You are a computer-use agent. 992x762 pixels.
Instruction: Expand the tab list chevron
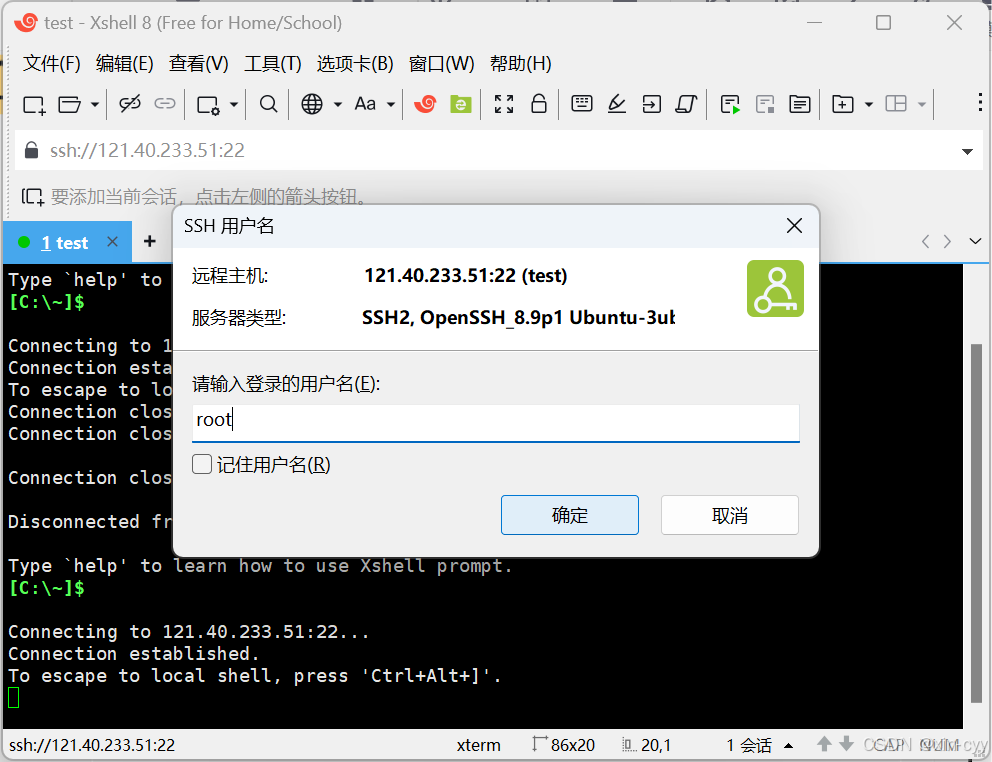pyautogui.click(x=975, y=241)
